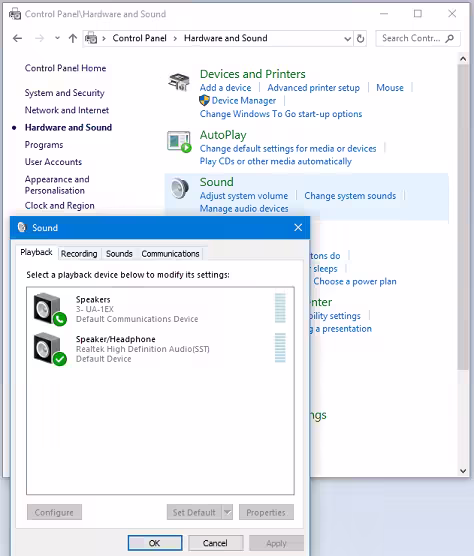Open Programs category

pos(44,145)
